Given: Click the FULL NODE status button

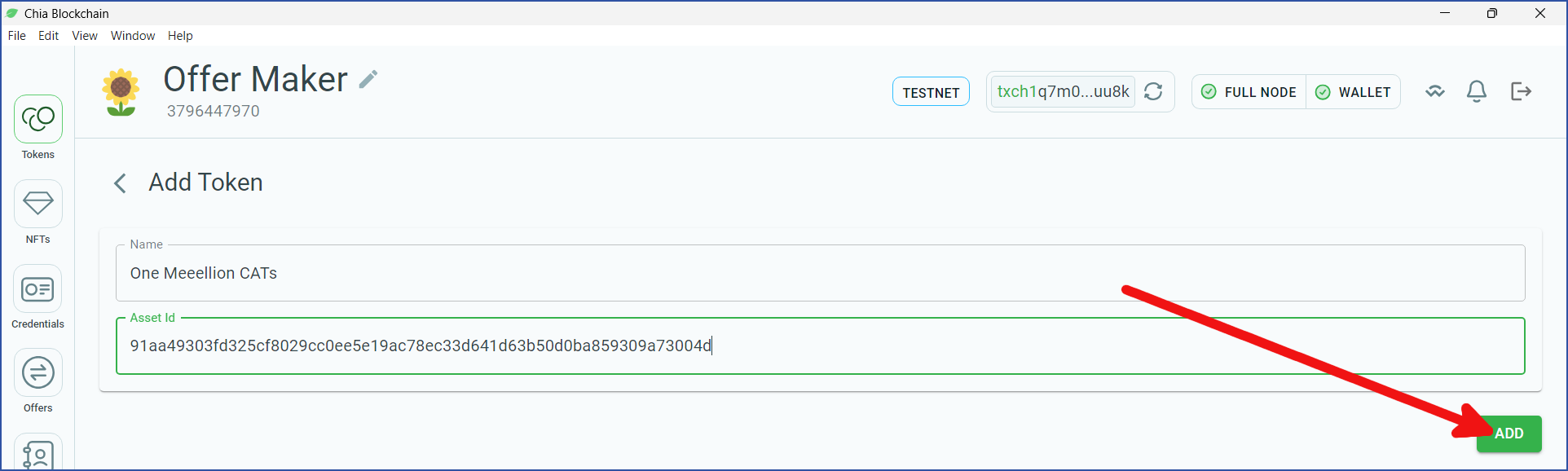Looking at the screenshot, I should pos(1249,92).
